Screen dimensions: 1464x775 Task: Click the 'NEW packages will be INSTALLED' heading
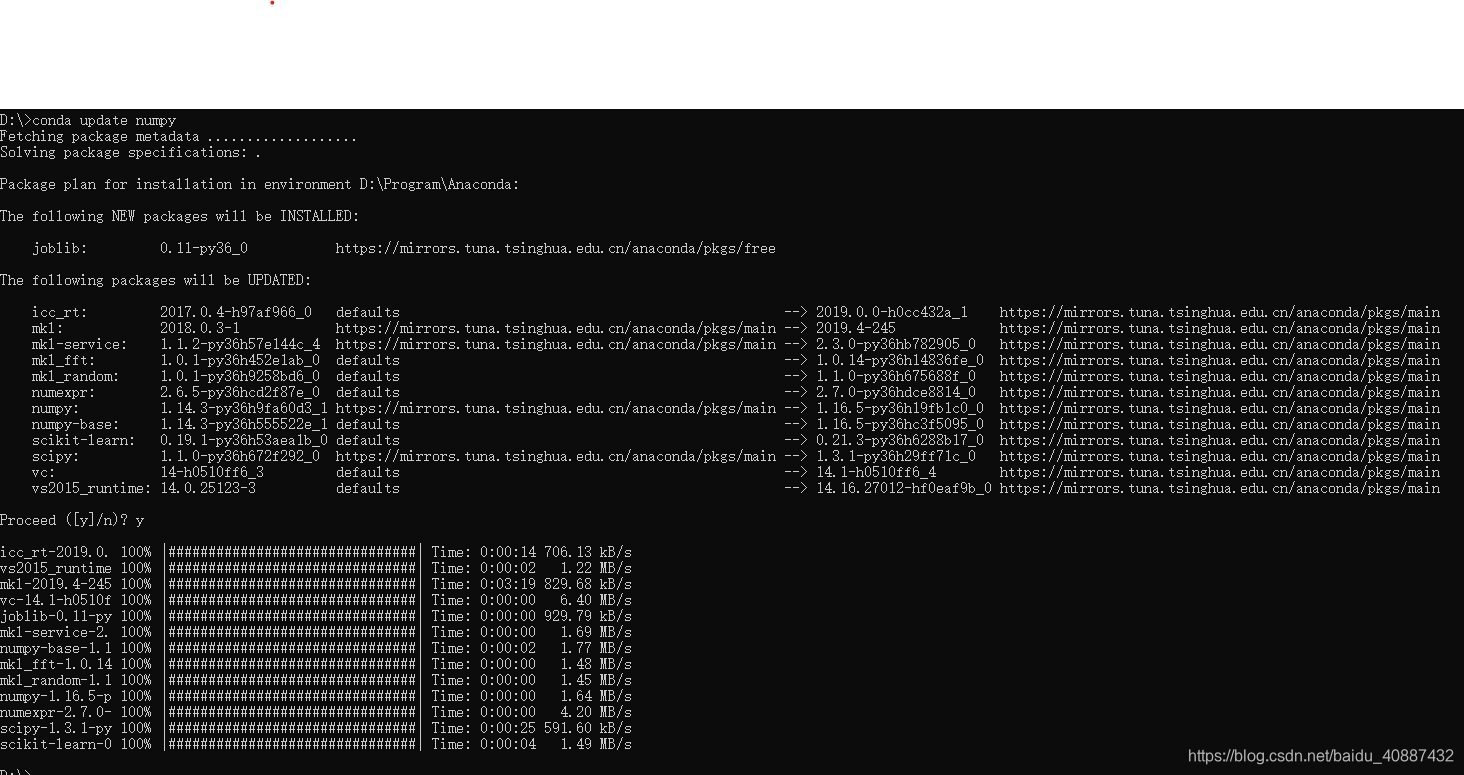pyautogui.click(x=179, y=216)
